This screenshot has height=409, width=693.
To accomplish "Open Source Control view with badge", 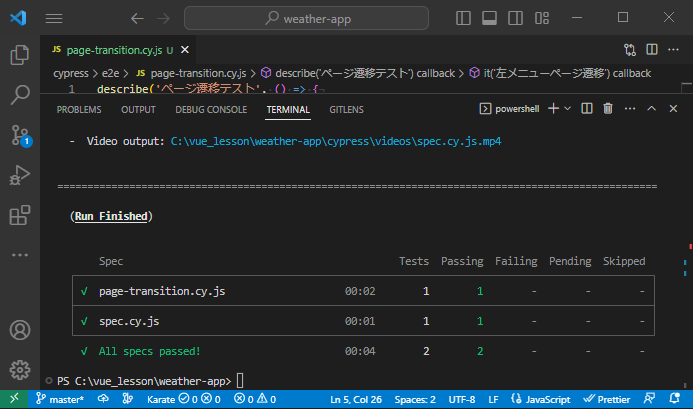I will [x=19, y=135].
